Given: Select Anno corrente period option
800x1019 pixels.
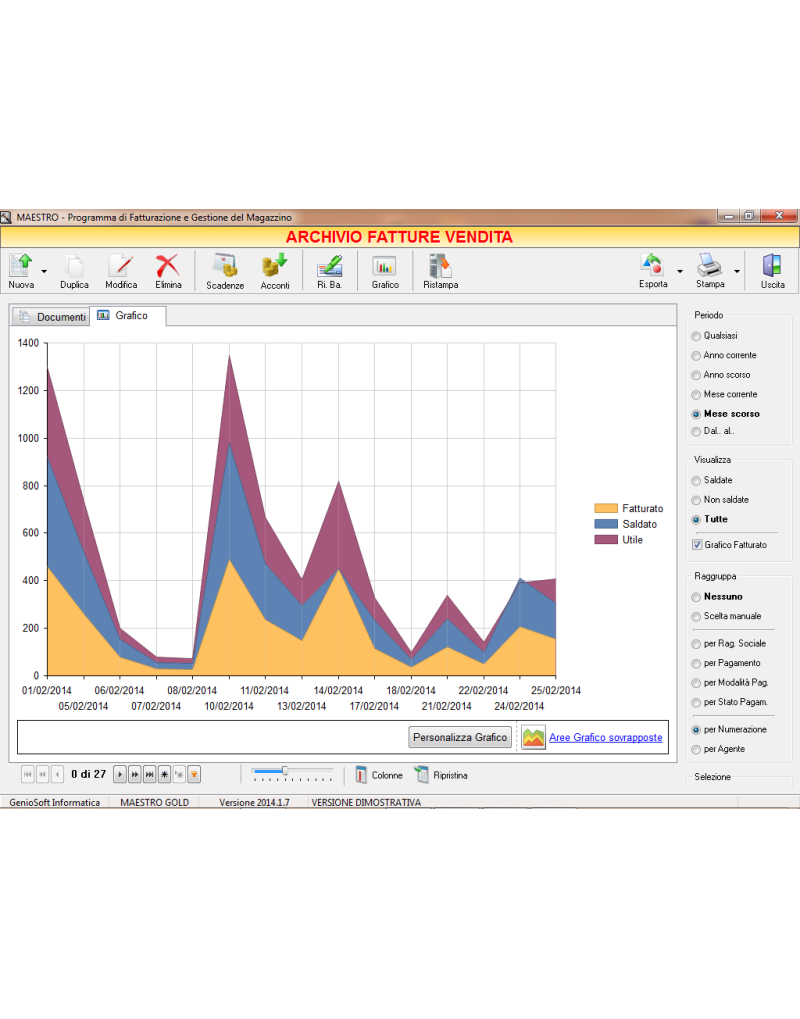Looking at the screenshot, I should [x=696, y=355].
